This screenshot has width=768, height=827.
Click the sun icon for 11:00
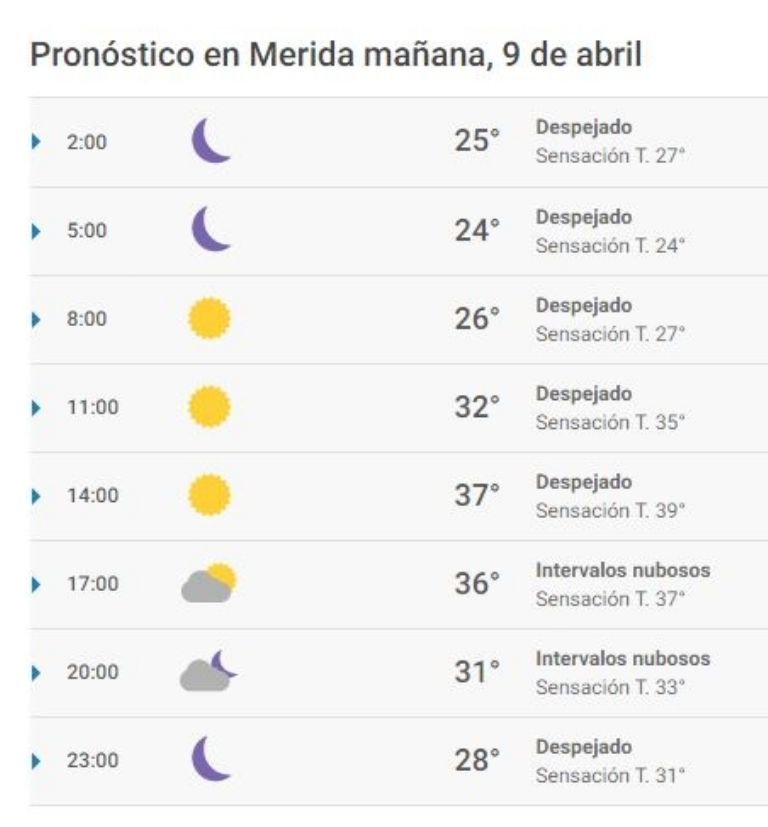click(x=209, y=407)
